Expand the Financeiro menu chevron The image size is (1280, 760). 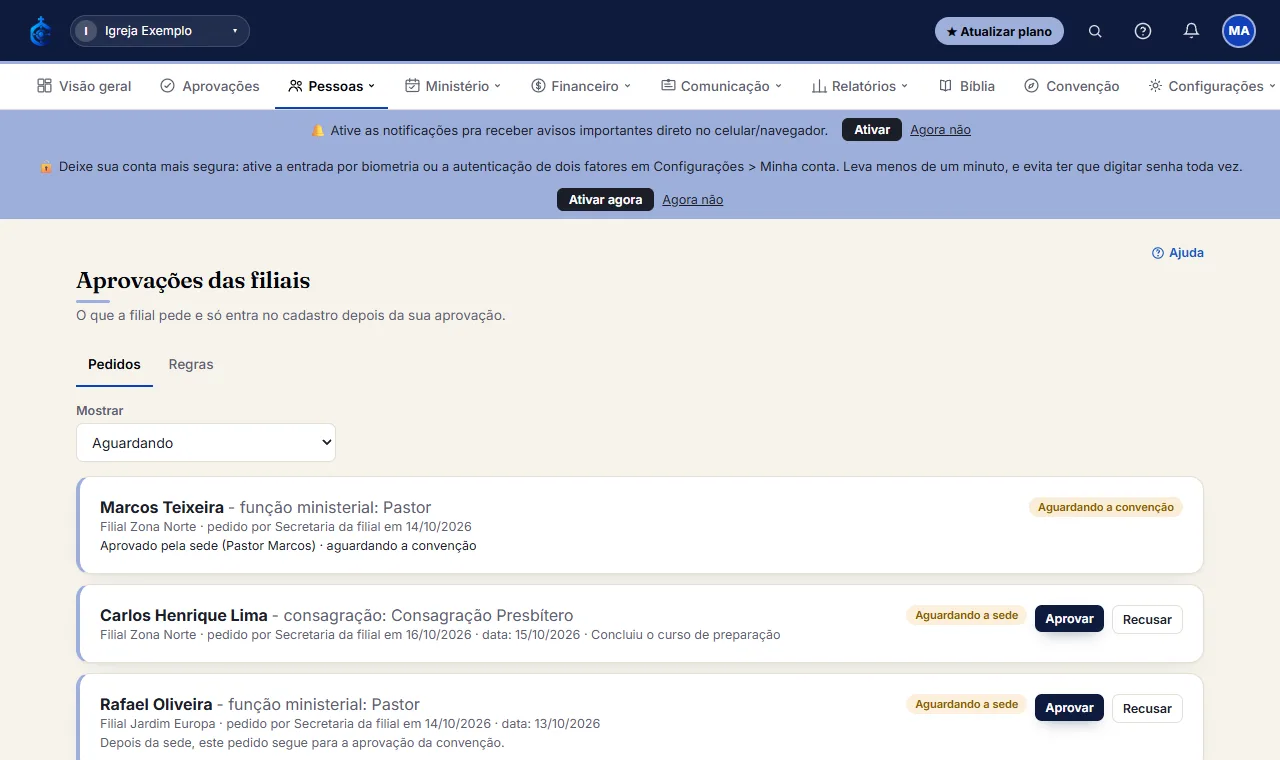click(628, 86)
